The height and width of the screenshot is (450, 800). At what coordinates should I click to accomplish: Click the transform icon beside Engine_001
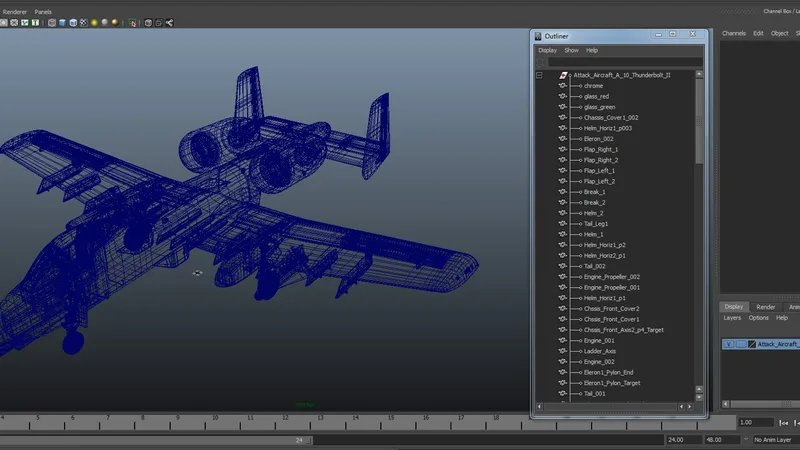point(562,340)
